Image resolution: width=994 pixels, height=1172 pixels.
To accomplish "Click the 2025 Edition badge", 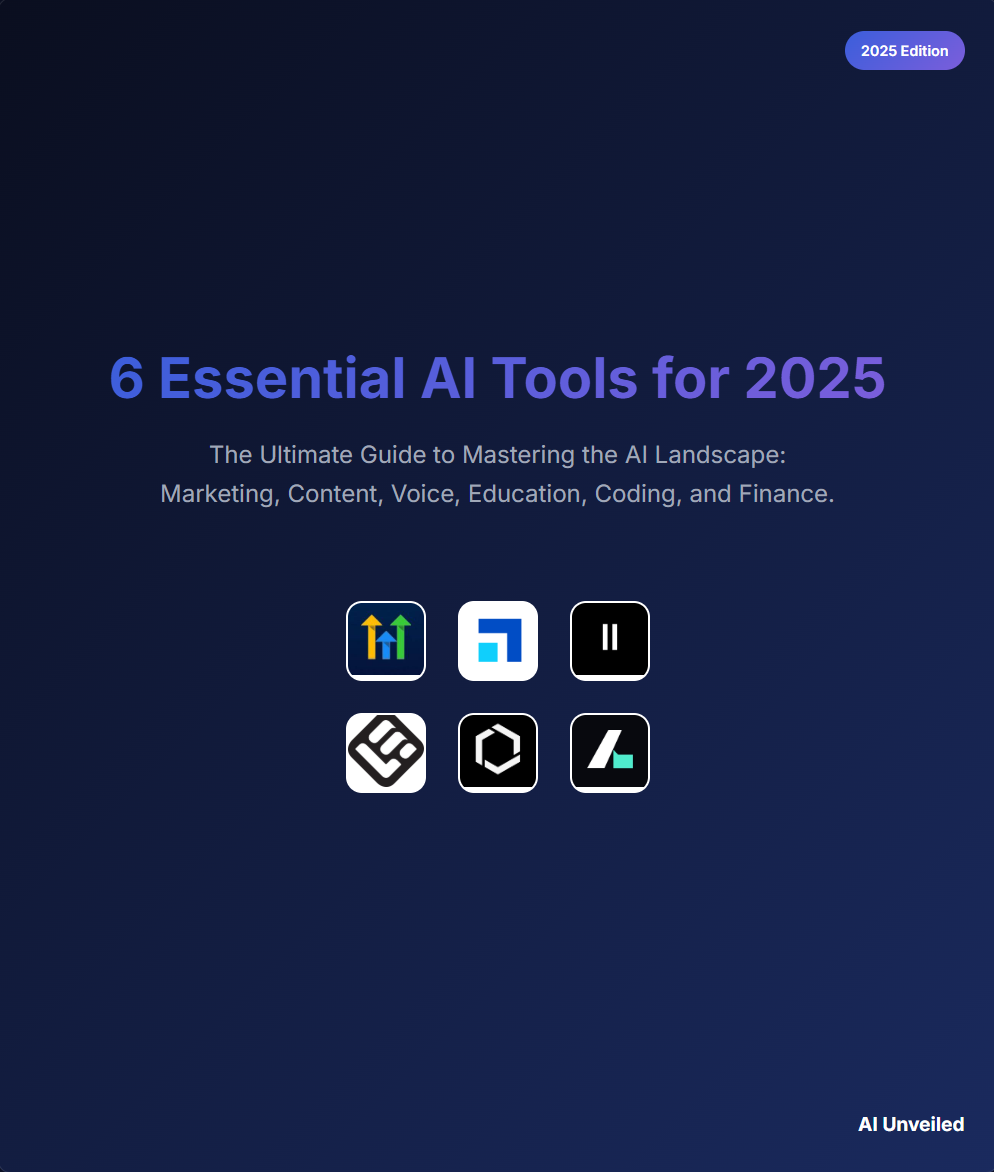I will 905,50.
